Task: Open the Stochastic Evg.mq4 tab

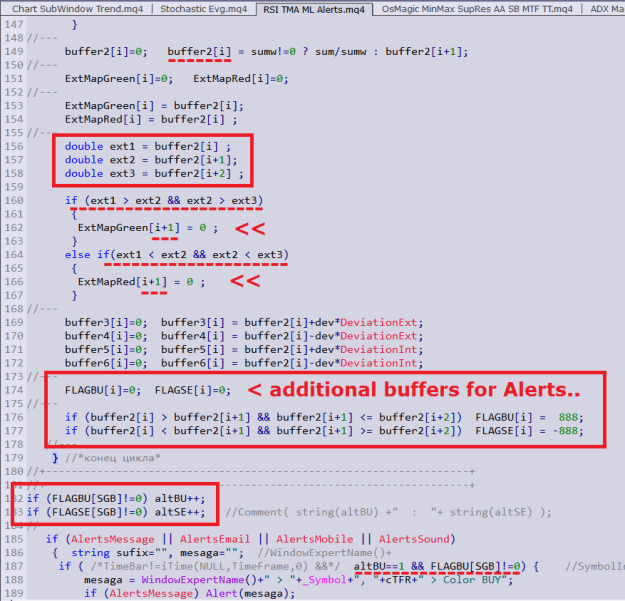Action: coord(204,8)
